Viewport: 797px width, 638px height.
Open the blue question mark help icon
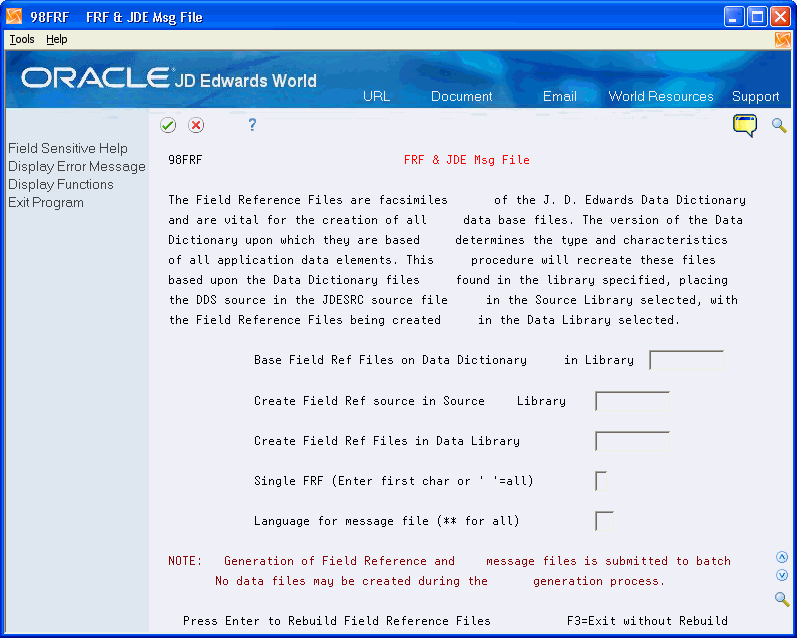252,125
